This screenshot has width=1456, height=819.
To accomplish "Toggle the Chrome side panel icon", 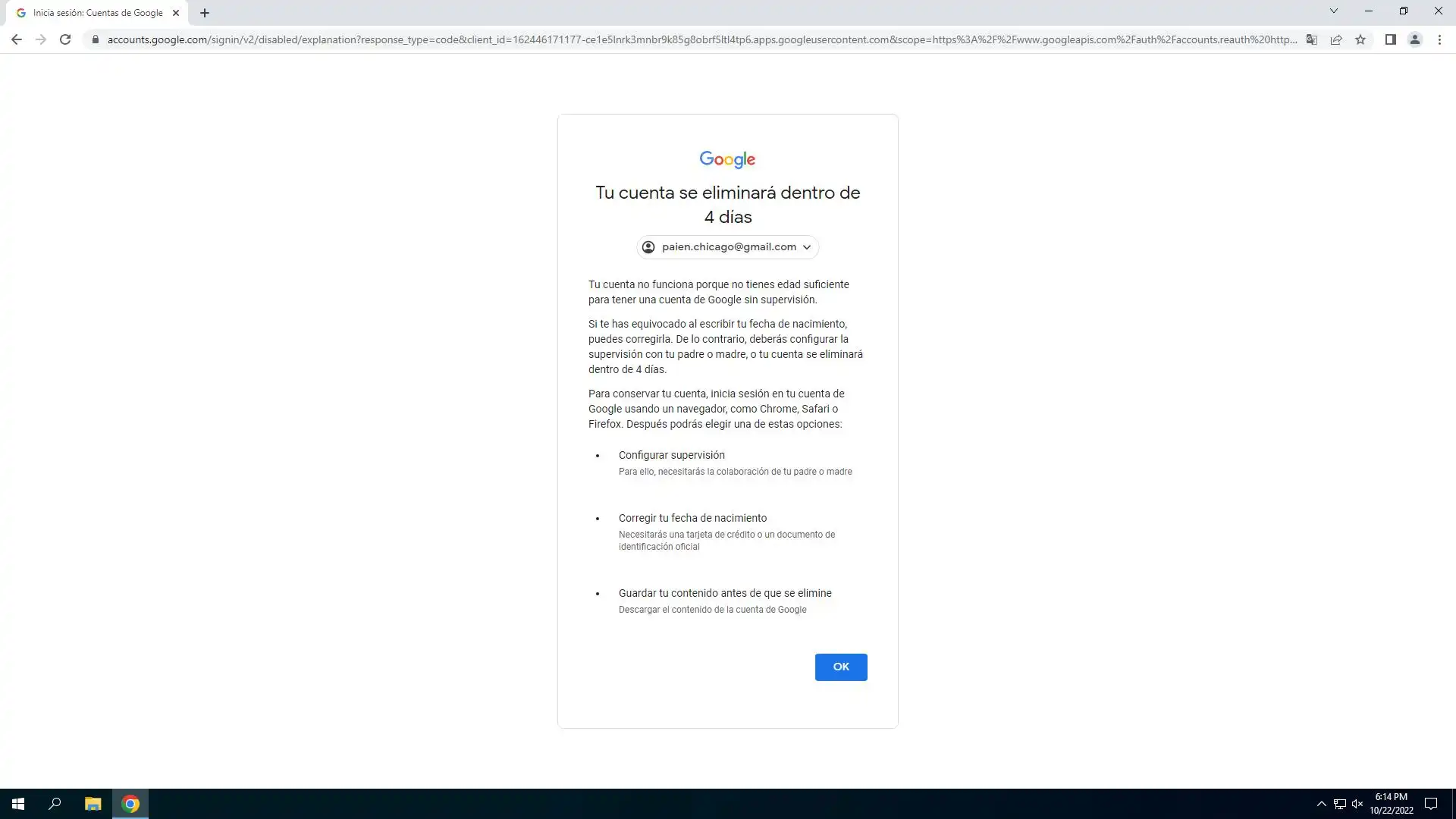I will (1390, 39).
